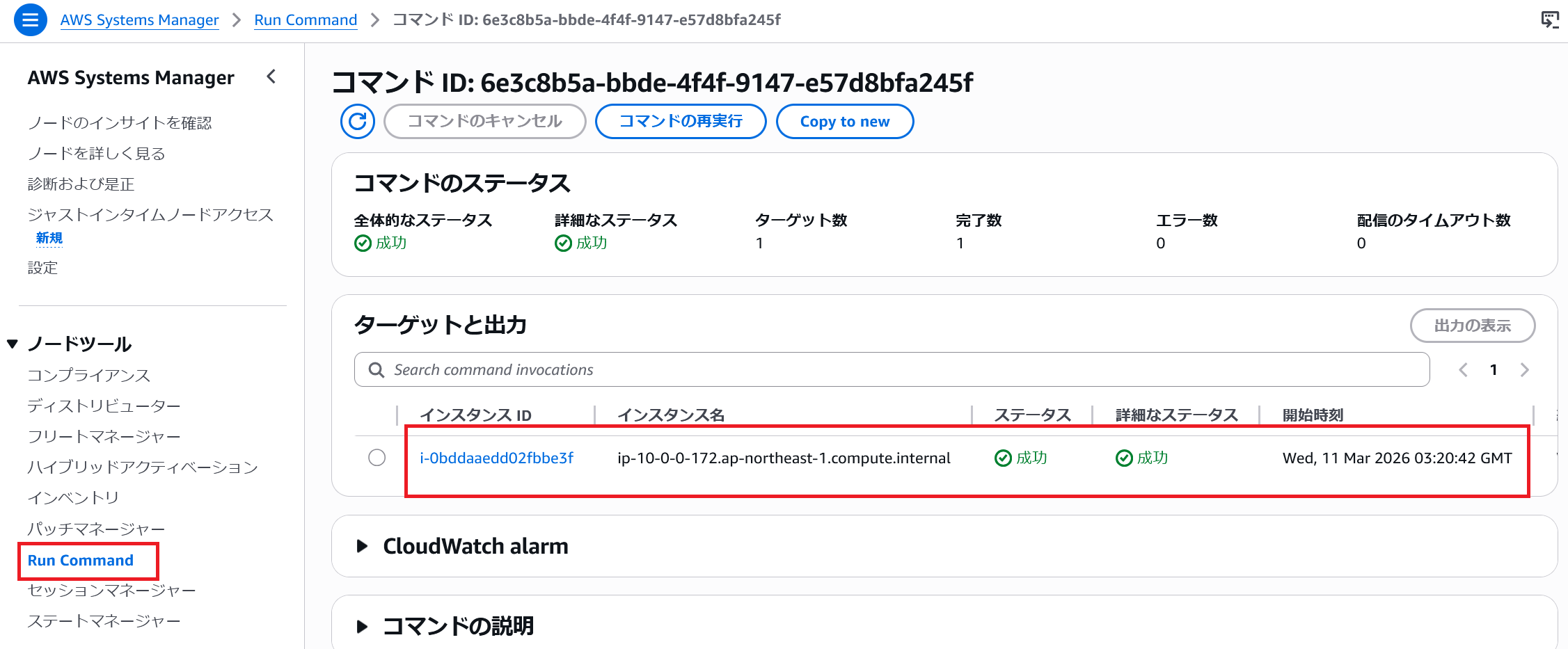Click the Copy to new button
Screen dimensions: 1568x649
(x=844, y=122)
